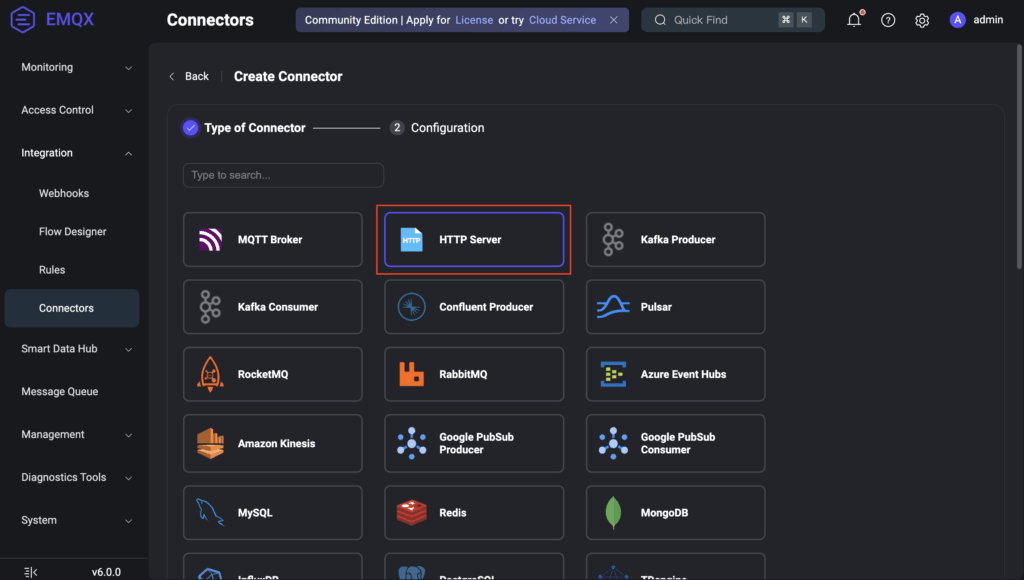
Task: Select the Kafka Producer connector card
Action: [x=675, y=240]
